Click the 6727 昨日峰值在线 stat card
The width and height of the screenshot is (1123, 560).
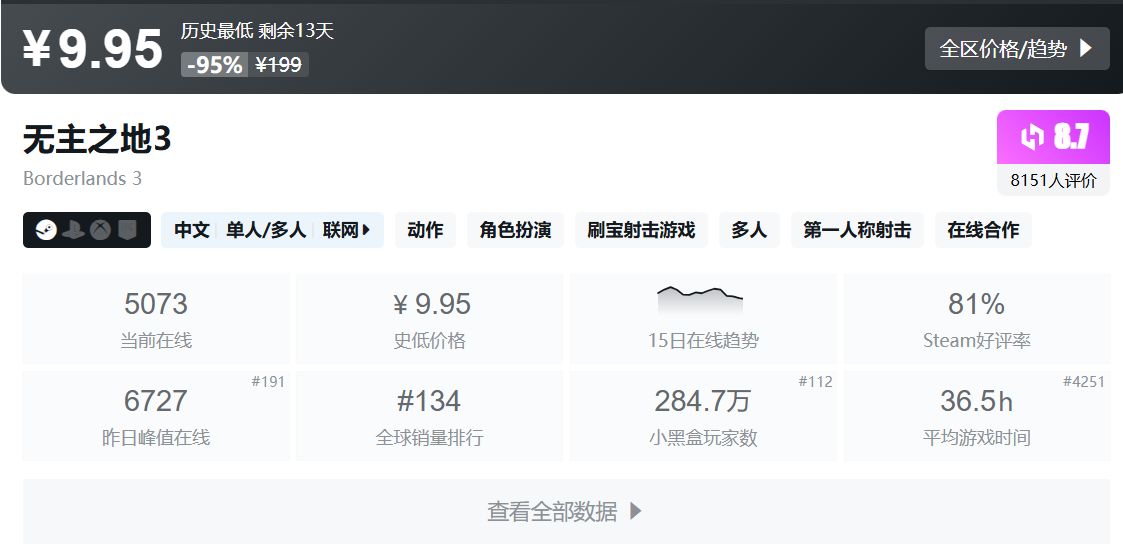156,415
